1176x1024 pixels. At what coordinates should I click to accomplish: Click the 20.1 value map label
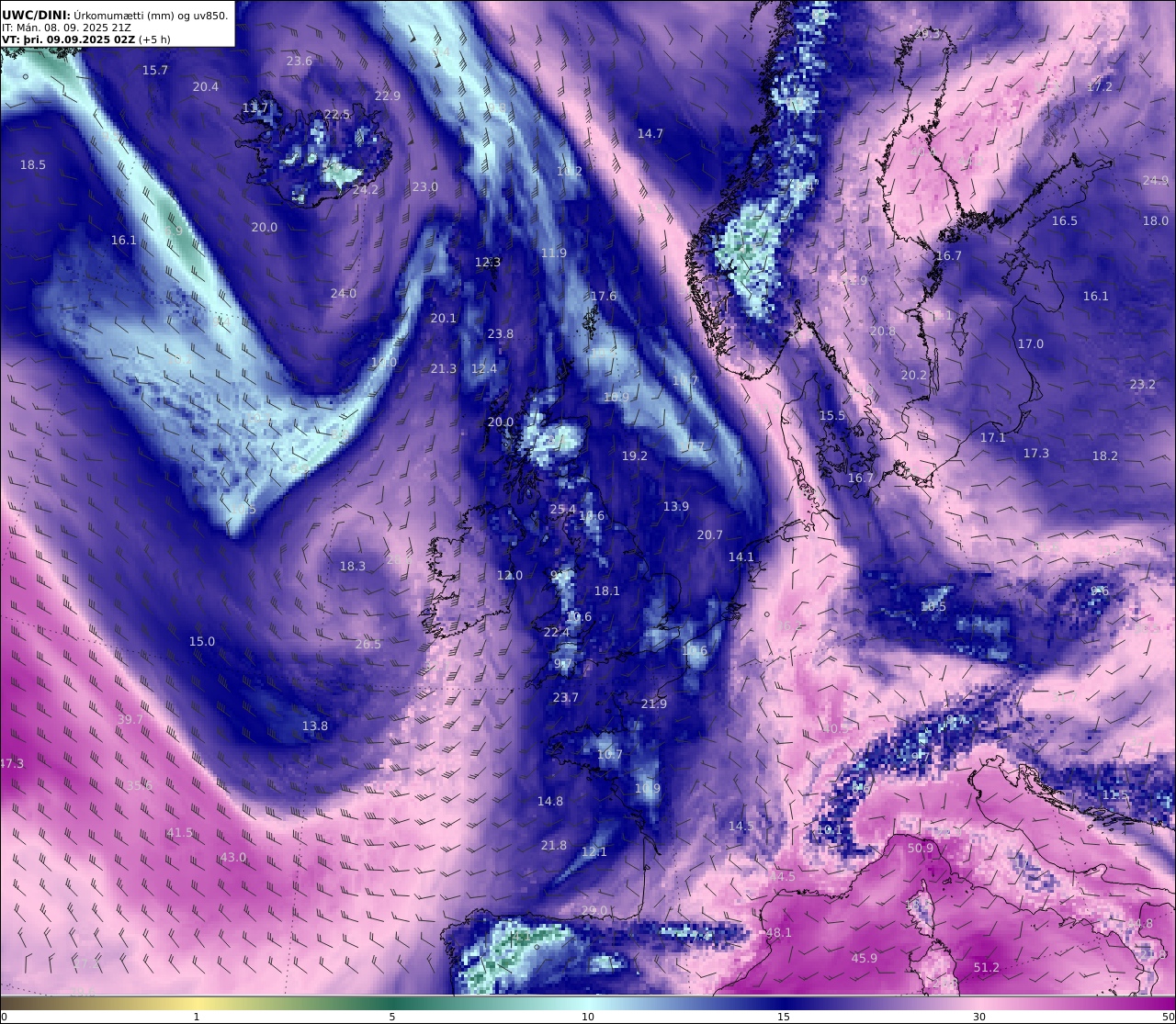coord(444,319)
